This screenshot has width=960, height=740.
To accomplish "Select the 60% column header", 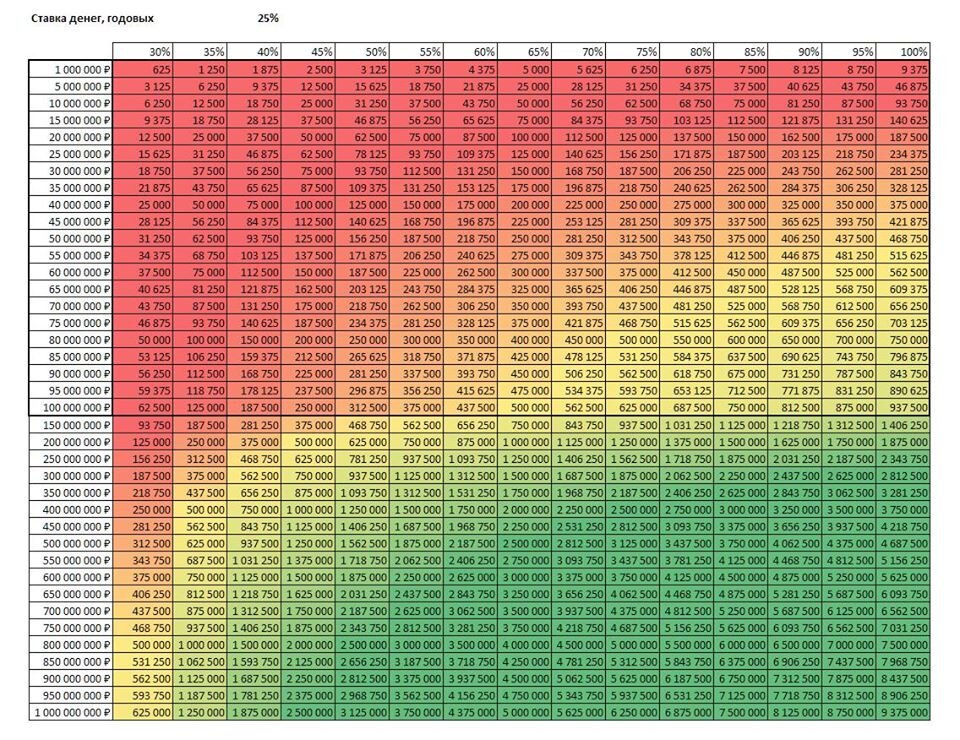I will coord(470,51).
